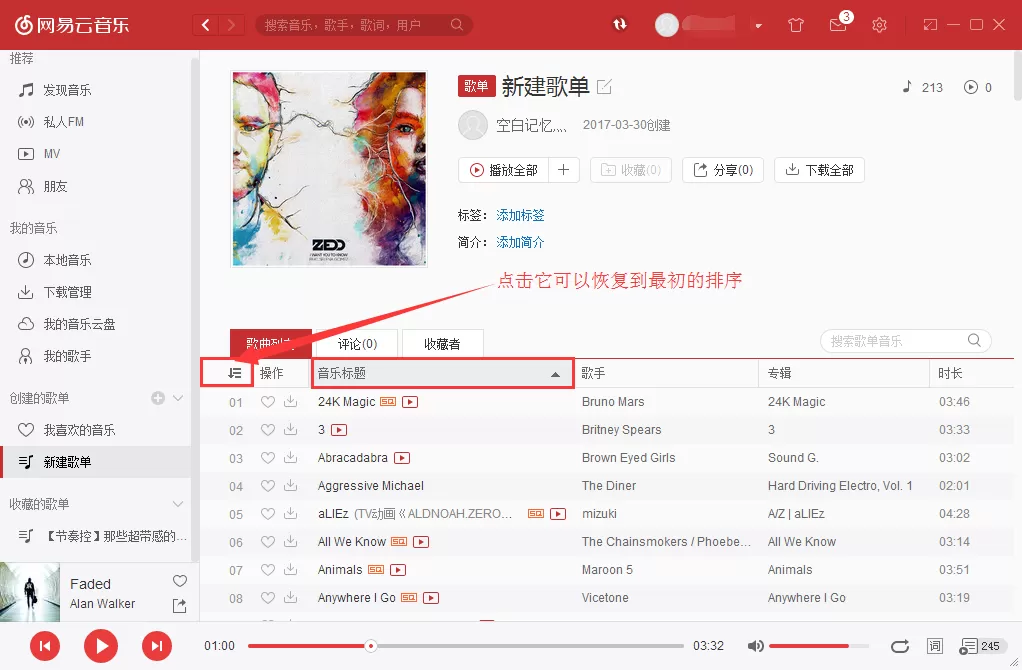
Task: Click SQ quality badge on Animals
Action: [x=375, y=570]
